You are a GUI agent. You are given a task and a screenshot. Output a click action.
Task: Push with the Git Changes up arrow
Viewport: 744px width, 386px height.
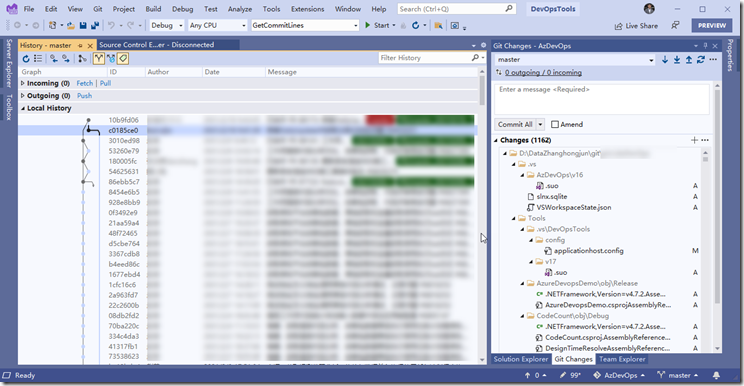pos(689,59)
